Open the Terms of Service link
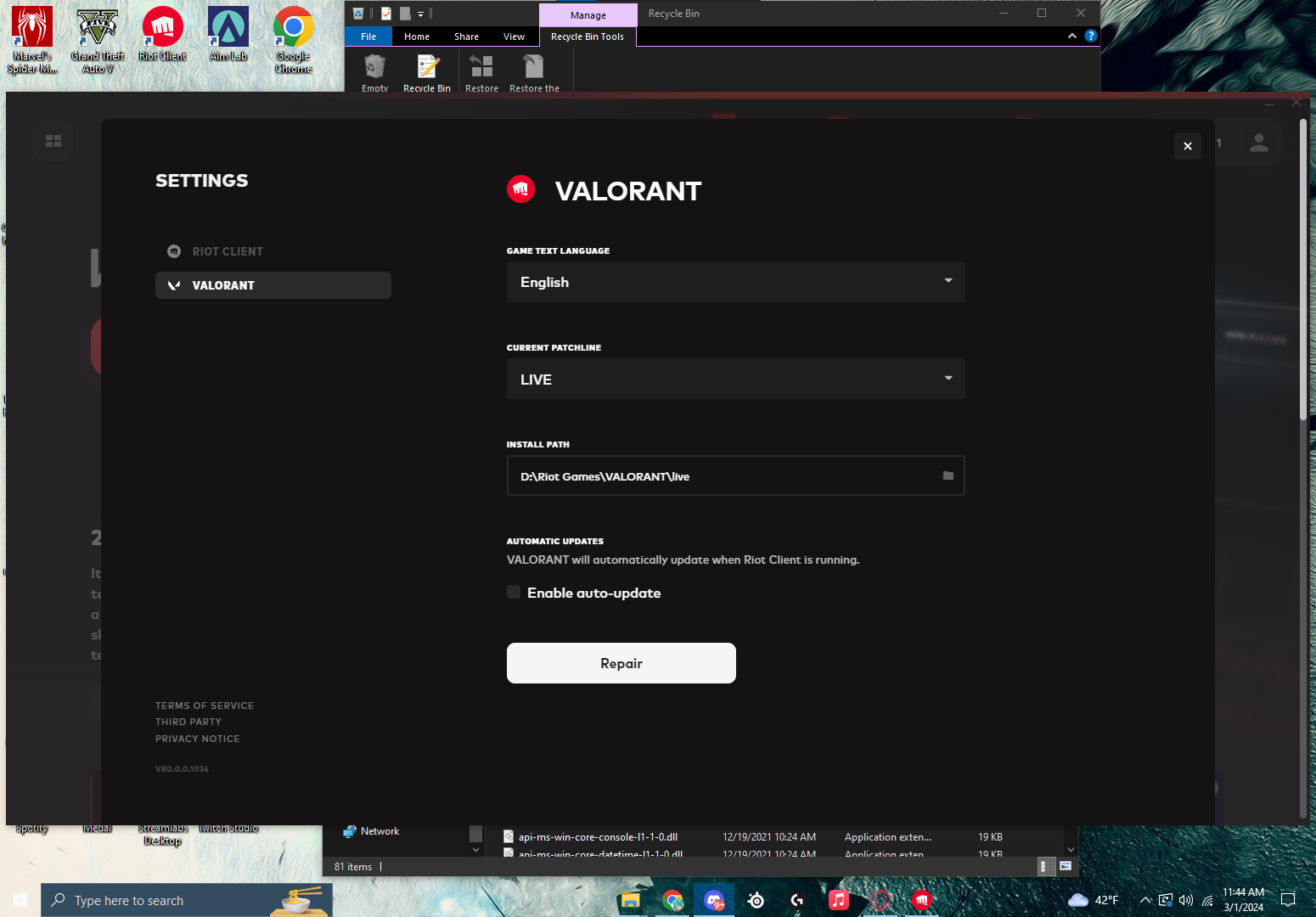The width and height of the screenshot is (1316, 917). click(205, 706)
